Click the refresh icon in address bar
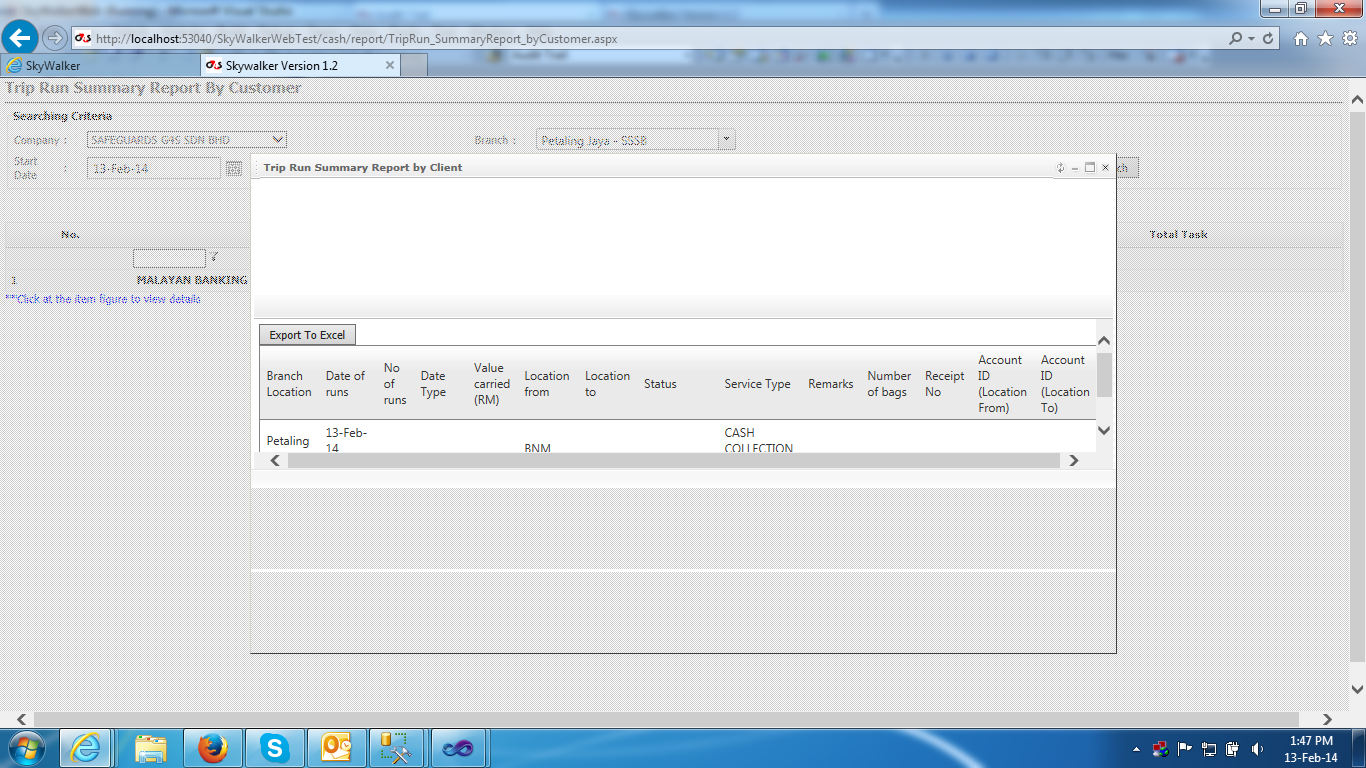 tap(1268, 38)
